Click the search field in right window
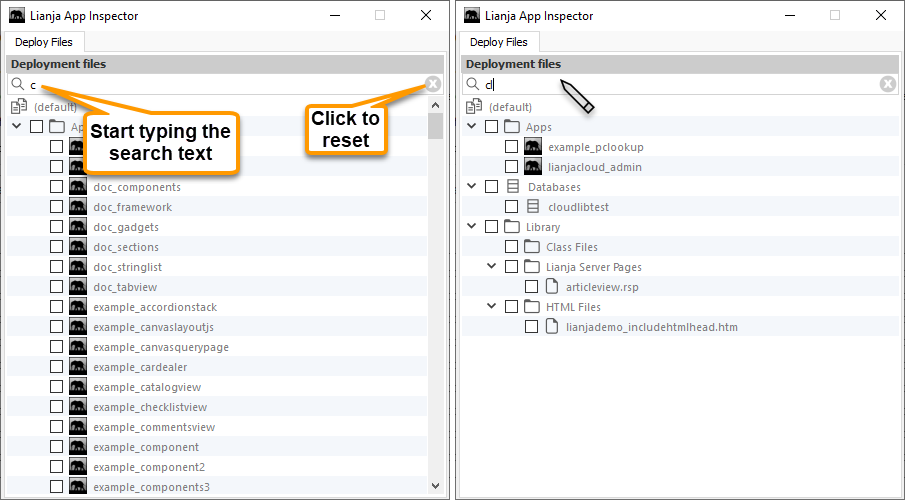Viewport: 905px width, 500px height. coord(680,84)
